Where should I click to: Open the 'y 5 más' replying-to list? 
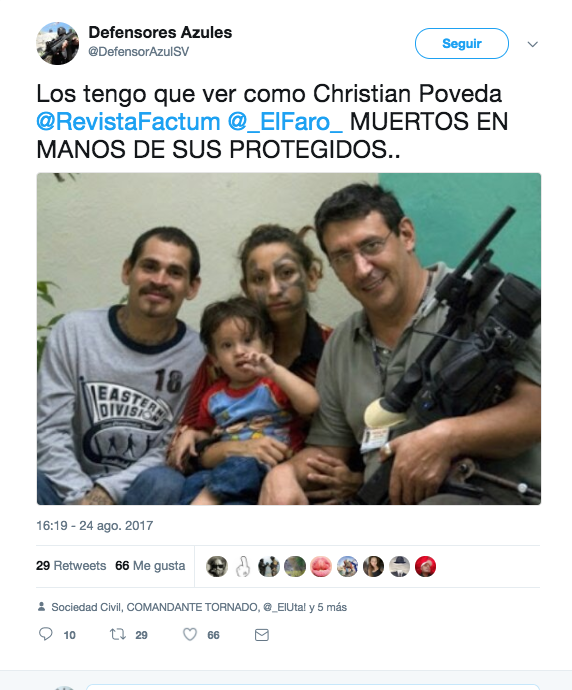tap(328, 607)
